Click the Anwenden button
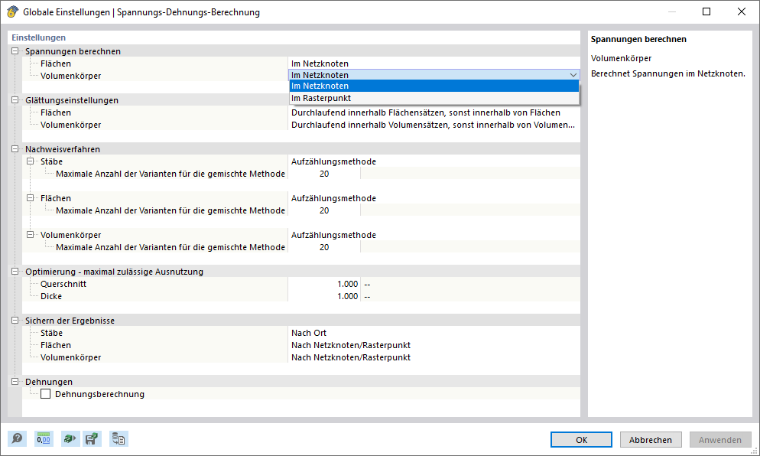The width and height of the screenshot is (760, 456). (x=720, y=440)
